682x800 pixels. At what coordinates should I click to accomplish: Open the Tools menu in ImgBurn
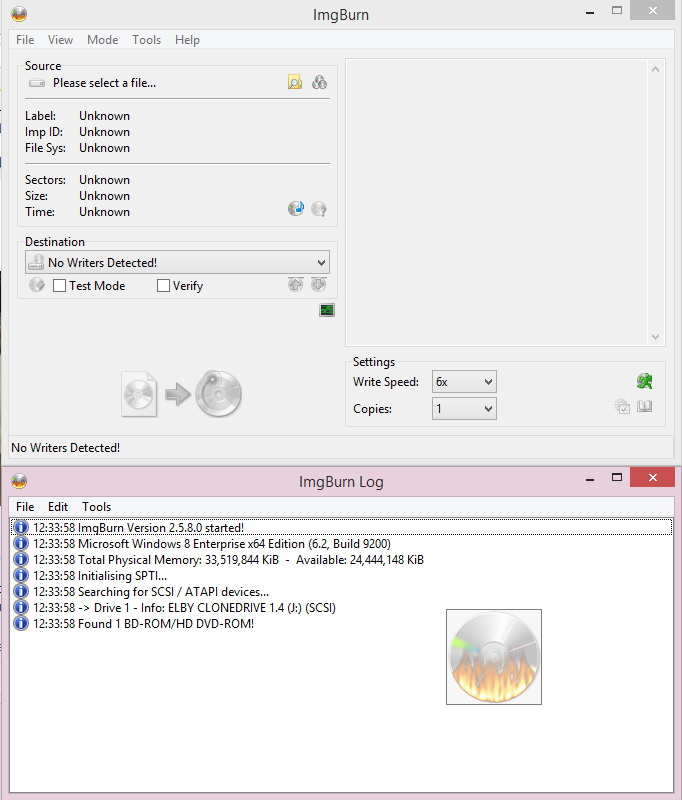146,40
